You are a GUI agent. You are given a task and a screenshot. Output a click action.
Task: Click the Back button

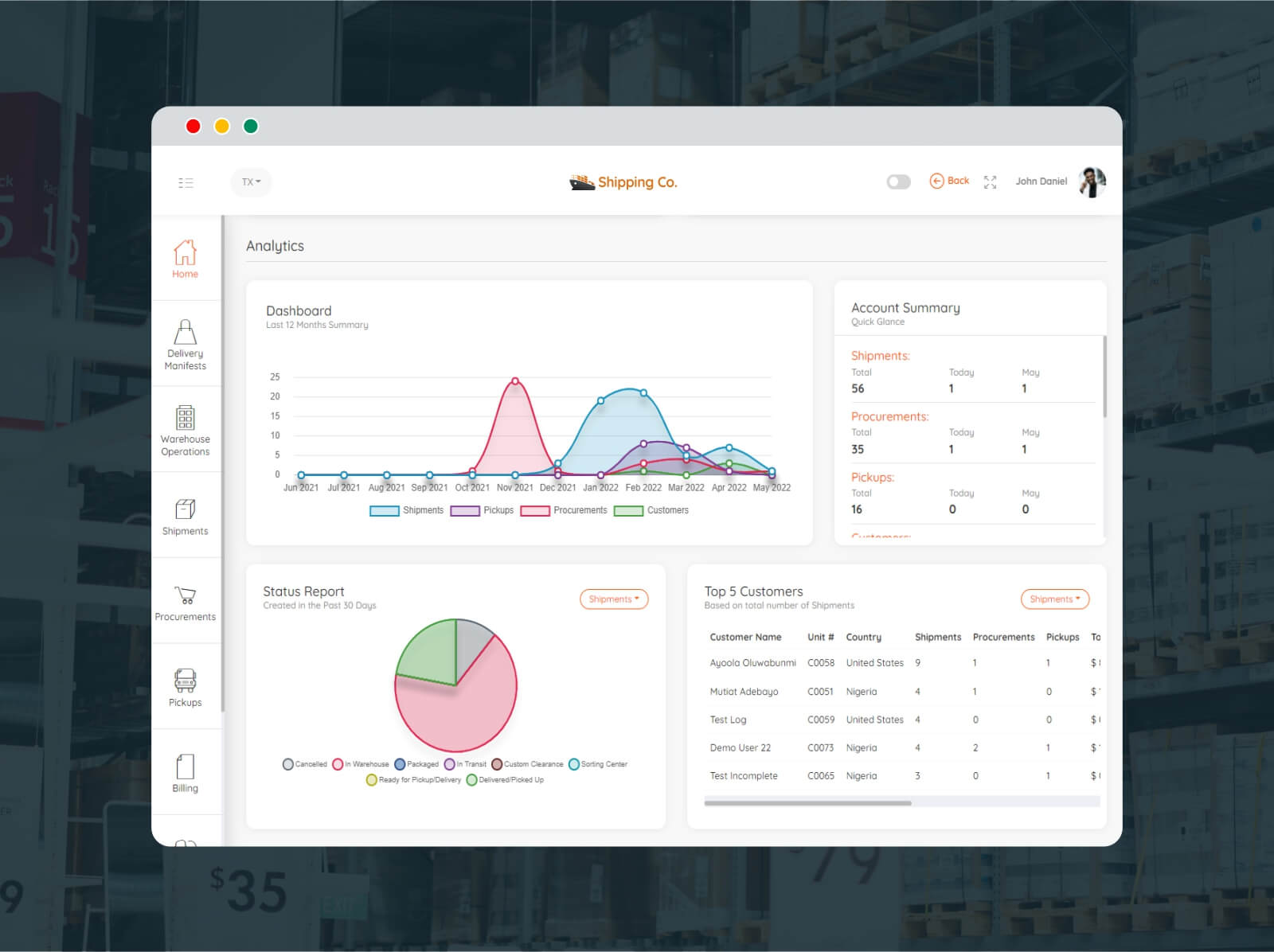949,181
